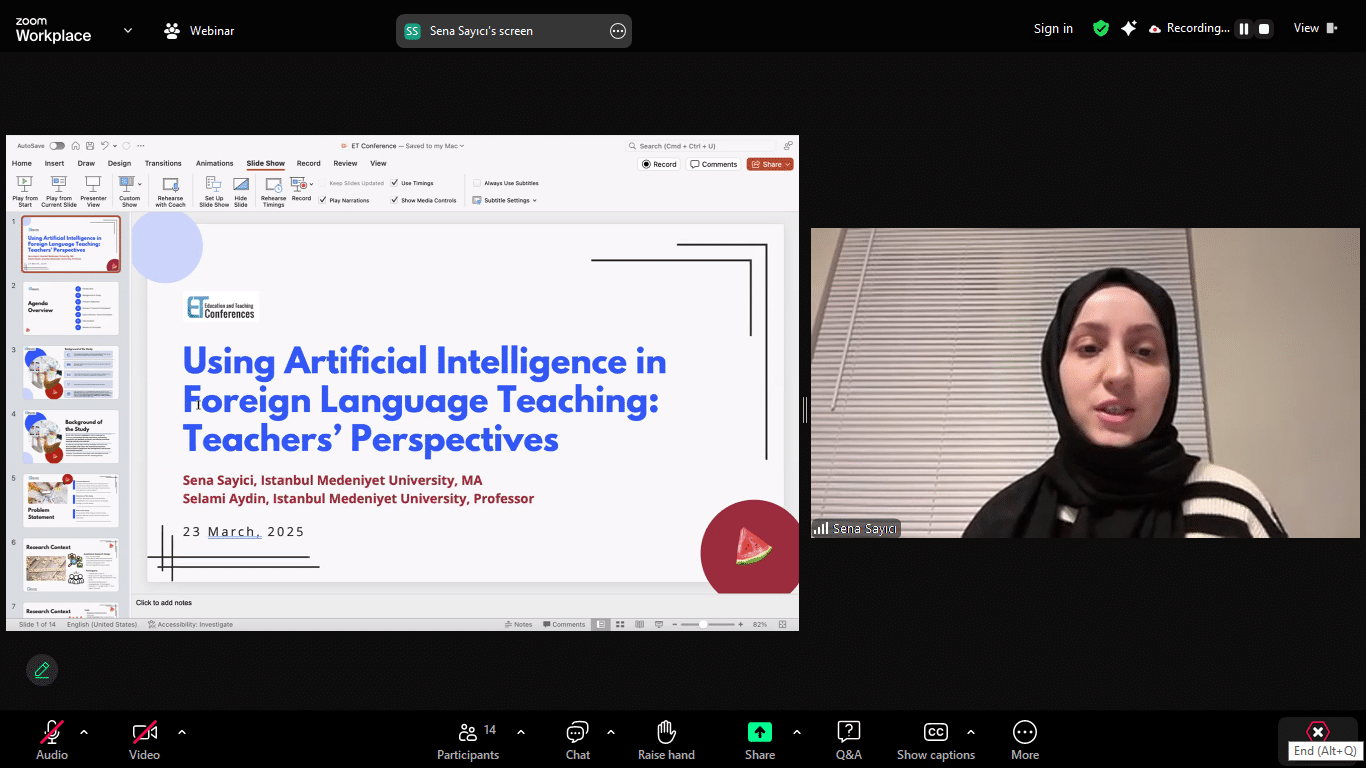
Task: Open the Zoom Workplace dropdown chevron
Action: 128,31
